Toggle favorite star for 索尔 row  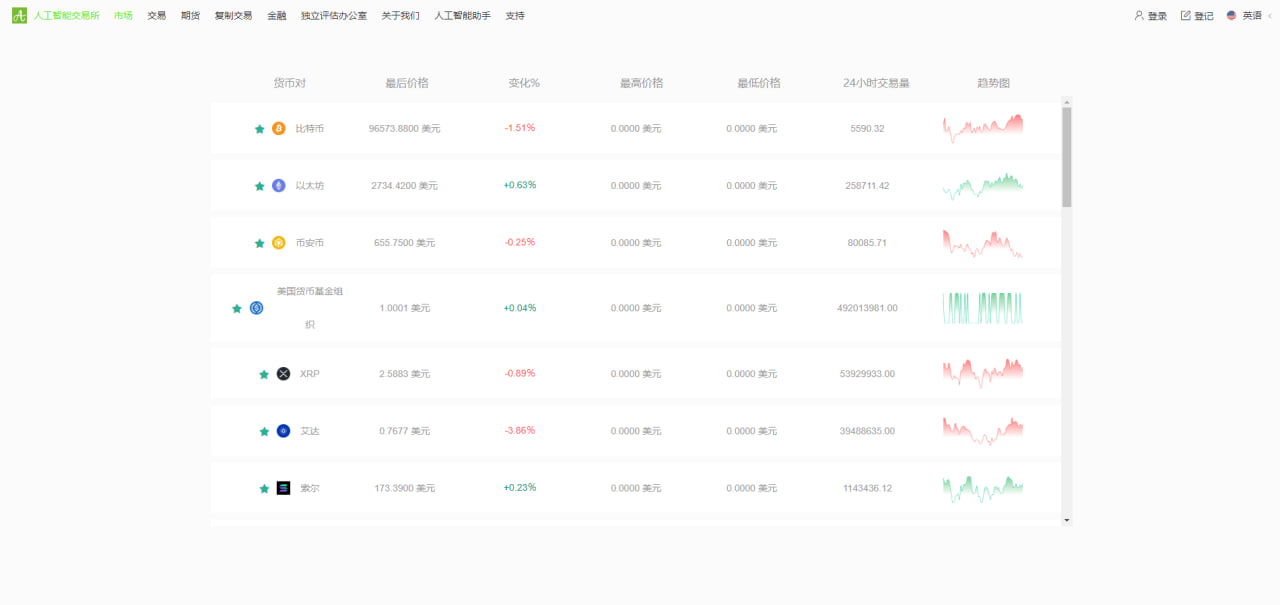pyautogui.click(x=264, y=488)
